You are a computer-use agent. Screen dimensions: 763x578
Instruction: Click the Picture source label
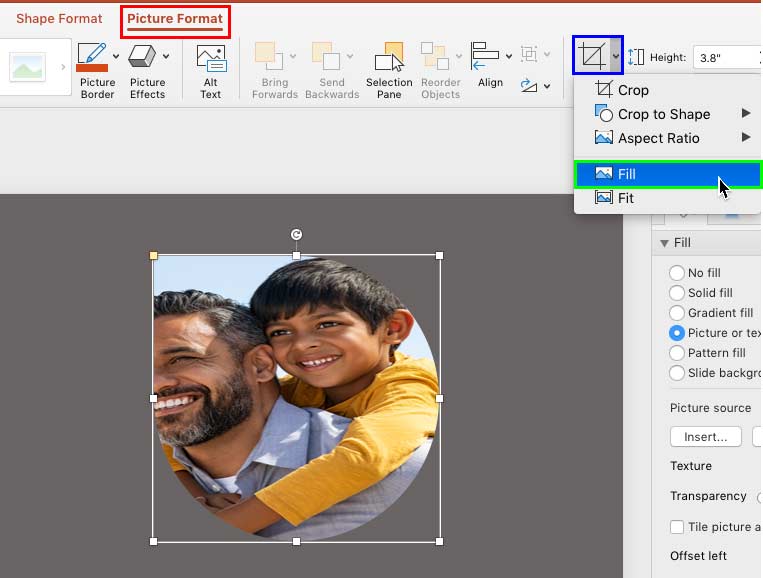click(710, 408)
